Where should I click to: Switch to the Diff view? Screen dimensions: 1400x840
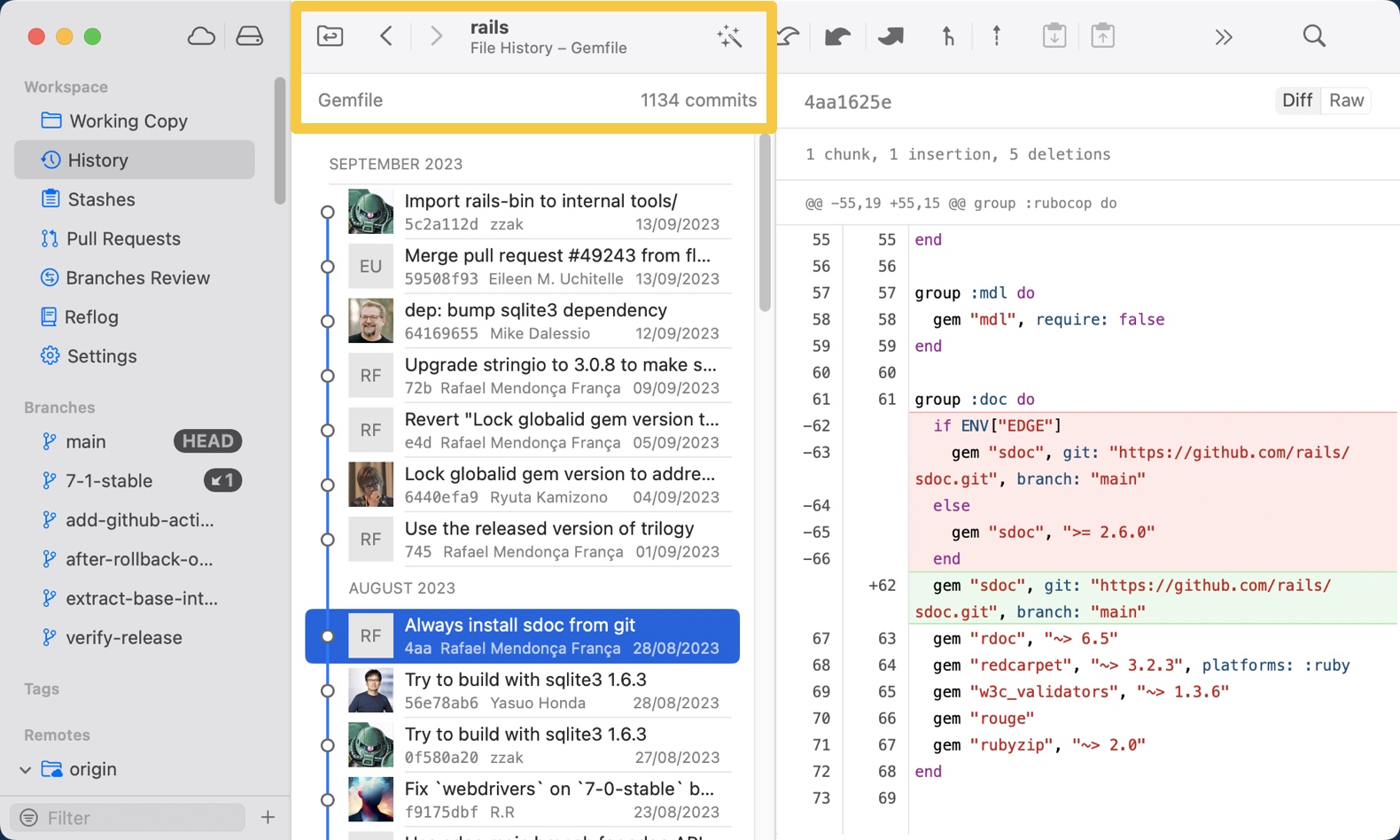(x=1296, y=100)
